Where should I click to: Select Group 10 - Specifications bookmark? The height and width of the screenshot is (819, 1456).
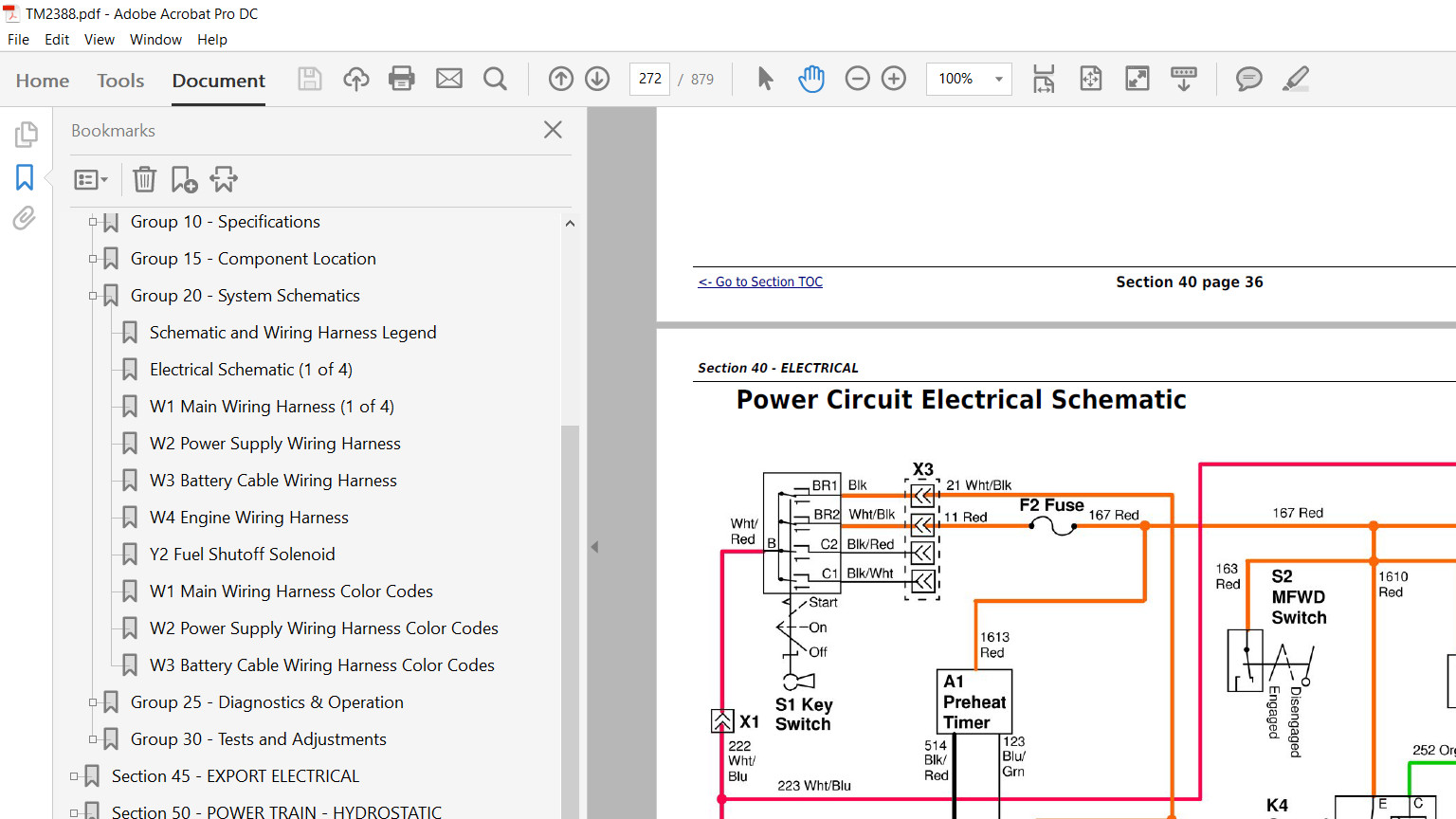tap(226, 222)
